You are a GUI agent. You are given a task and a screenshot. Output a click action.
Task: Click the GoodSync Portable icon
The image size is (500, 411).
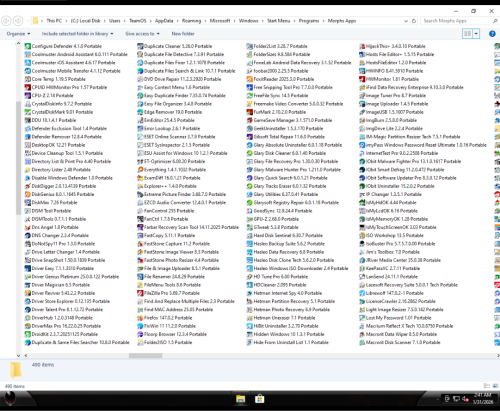tap(249, 211)
